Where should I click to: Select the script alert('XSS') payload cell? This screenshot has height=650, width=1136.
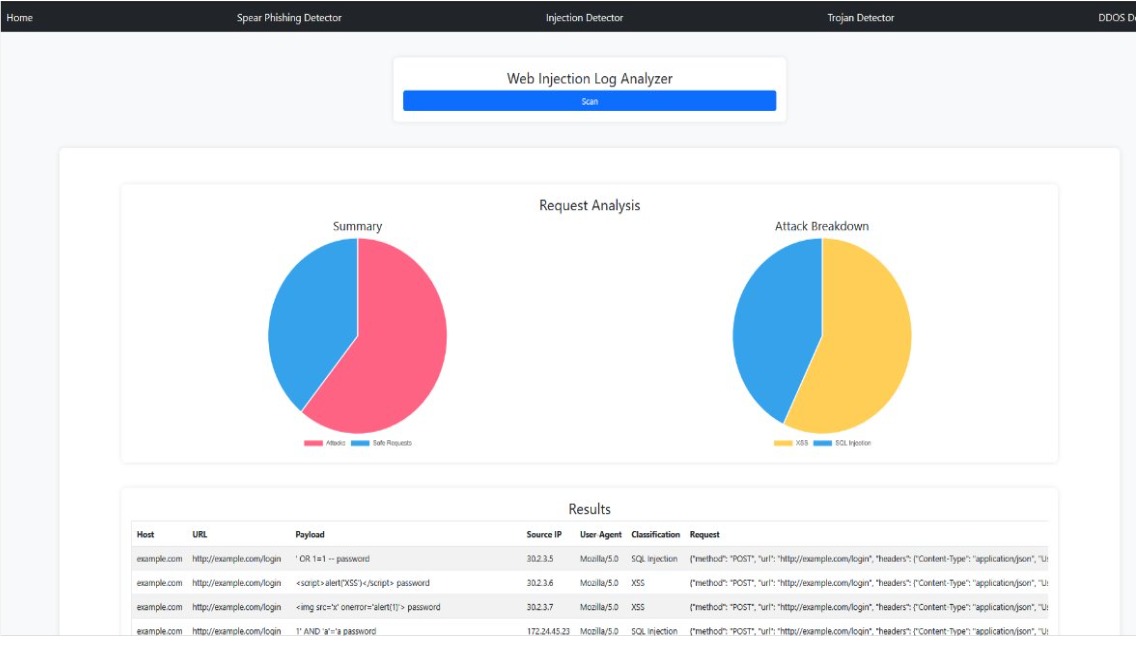tap(362, 583)
